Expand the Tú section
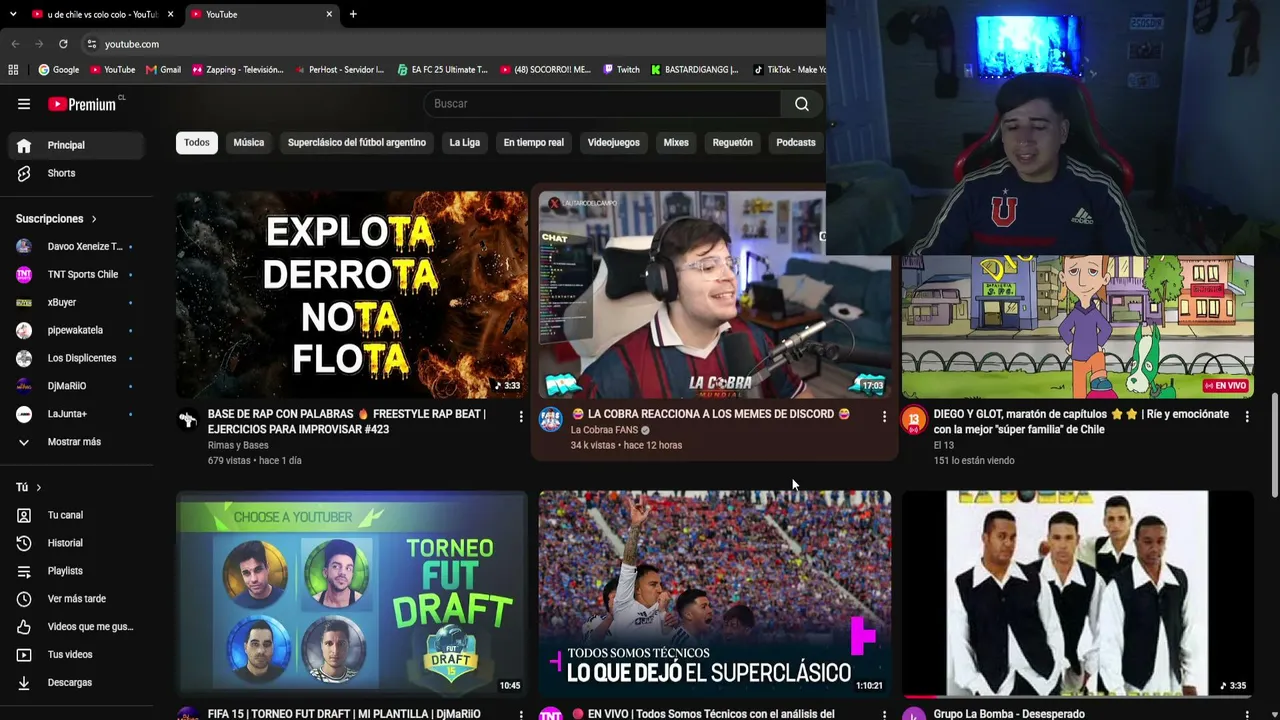 point(28,487)
